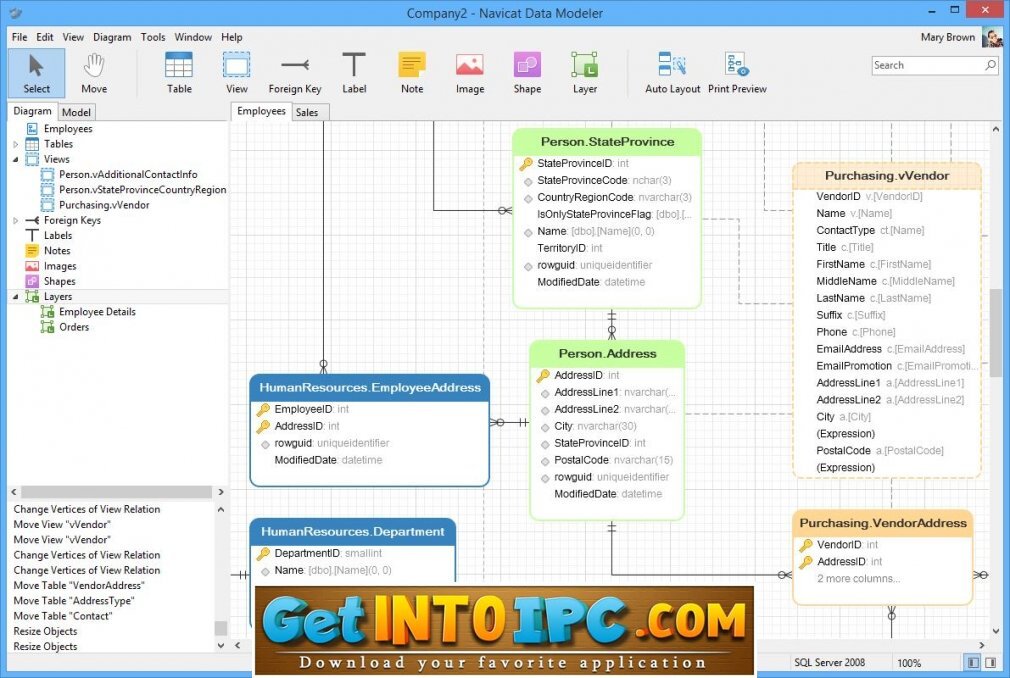Pick the Foreign Key tool
The height and width of the screenshot is (678, 1010).
click(x=295, y=73)
